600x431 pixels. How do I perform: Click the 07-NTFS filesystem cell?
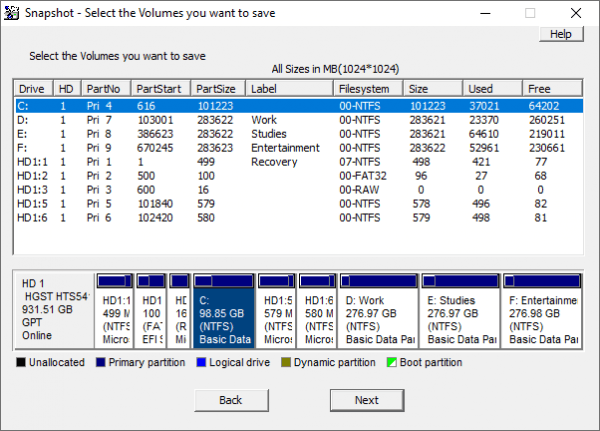360,162
